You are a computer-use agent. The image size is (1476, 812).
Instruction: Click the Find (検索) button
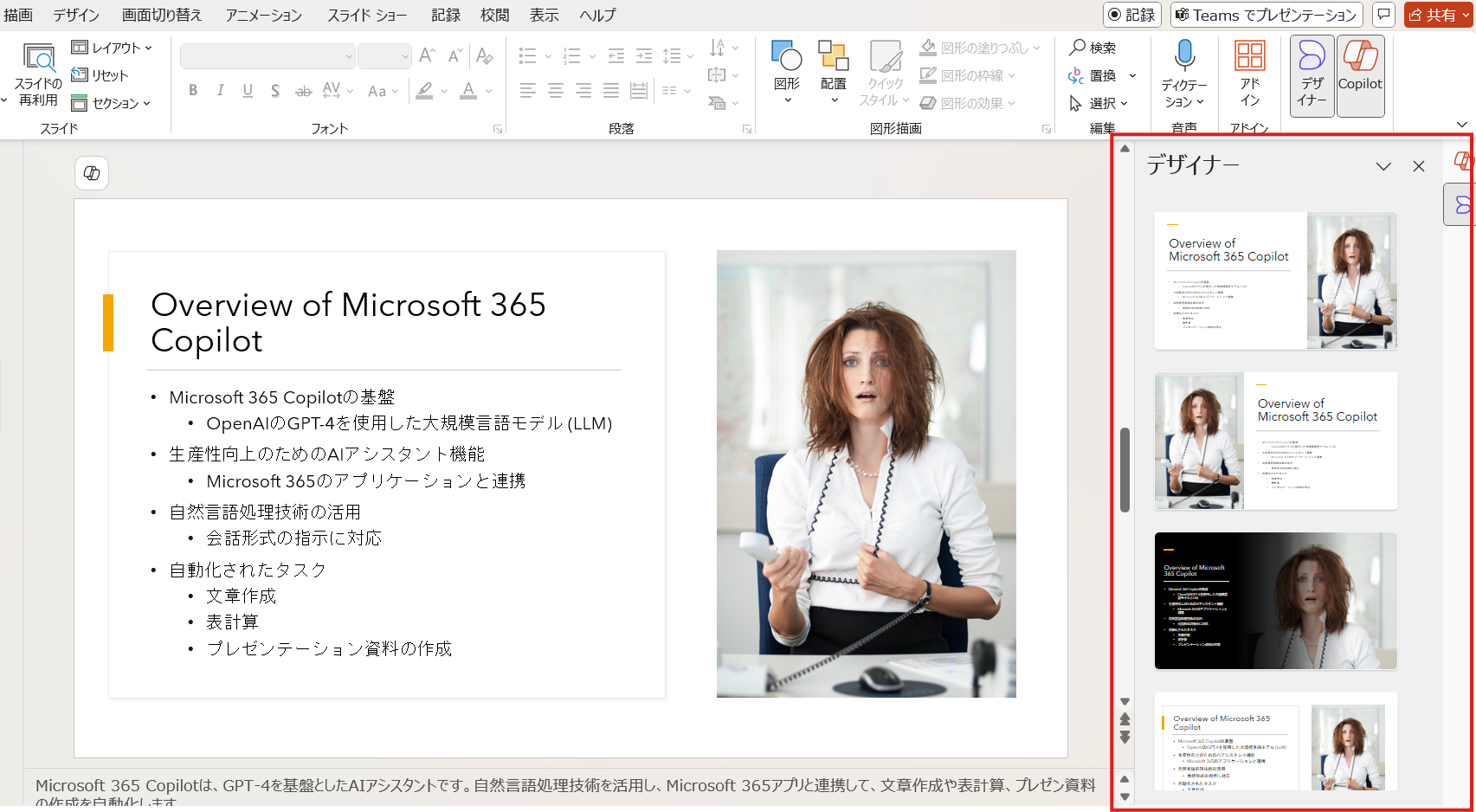click(1092, 48)
